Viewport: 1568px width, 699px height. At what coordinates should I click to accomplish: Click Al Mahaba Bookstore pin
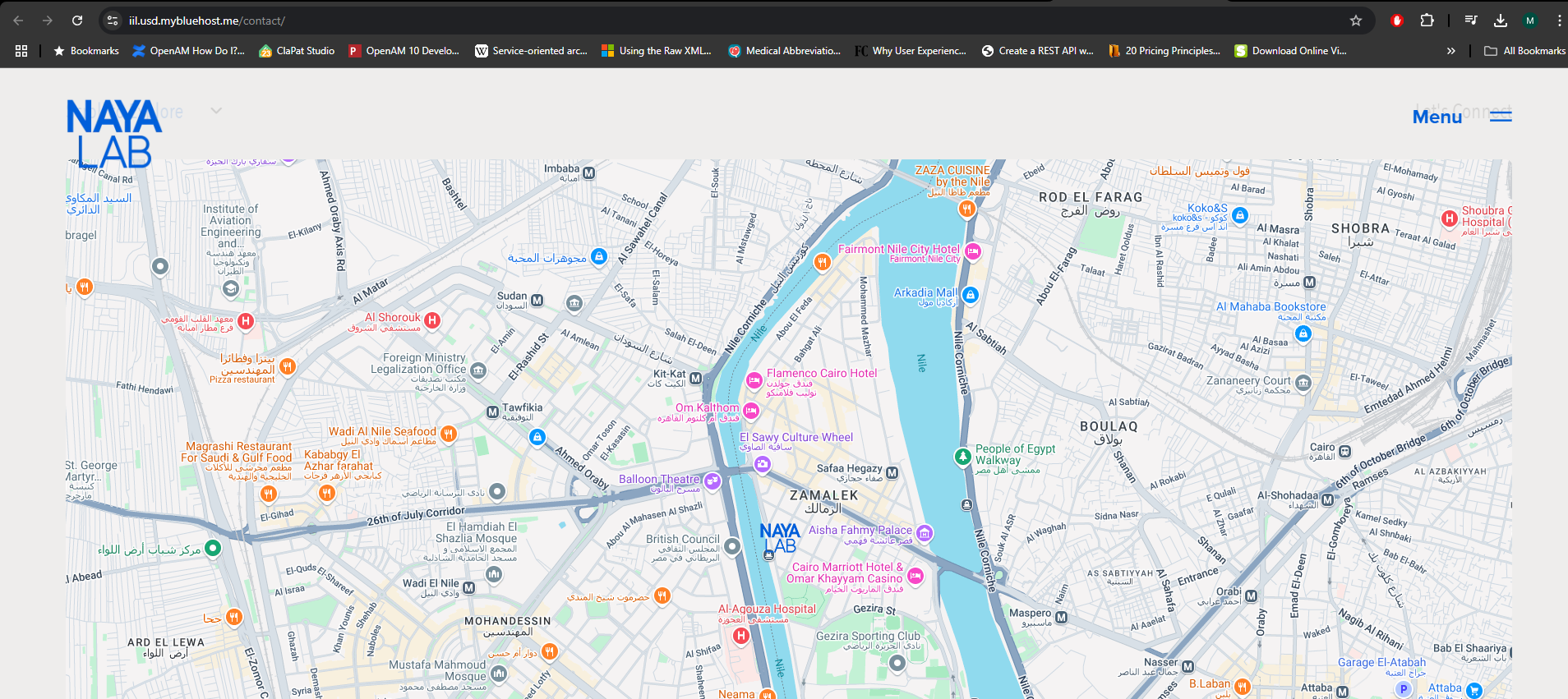pos(1303,333)
